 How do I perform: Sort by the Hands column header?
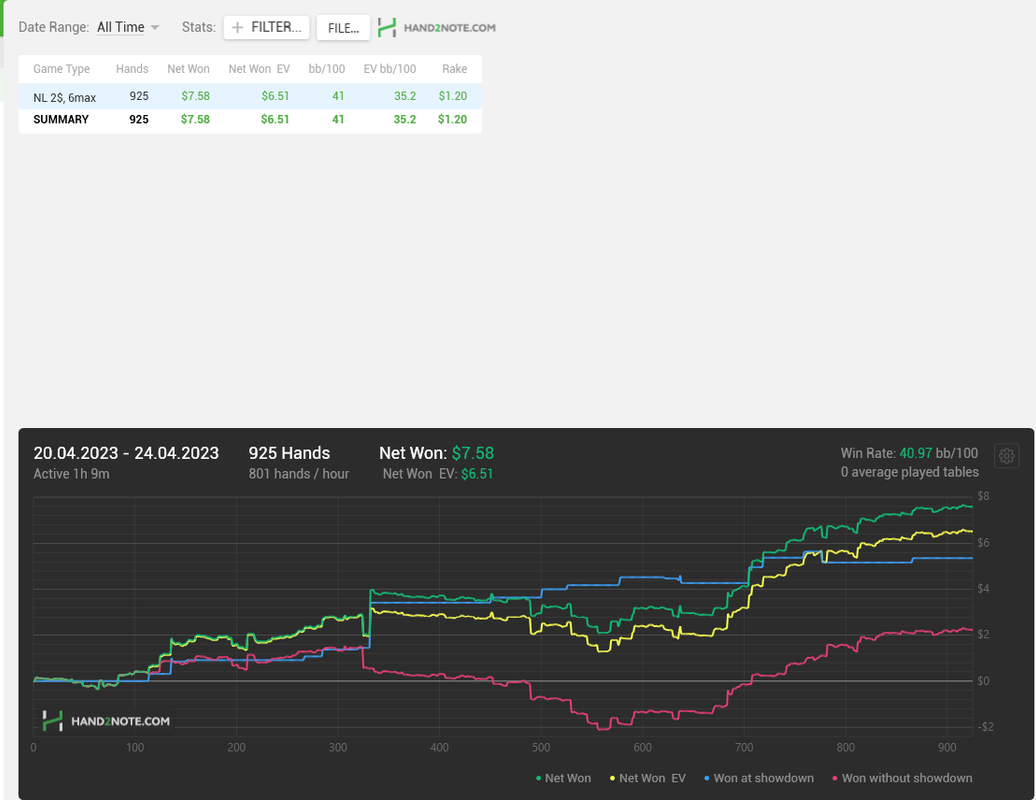click(132, 69)
